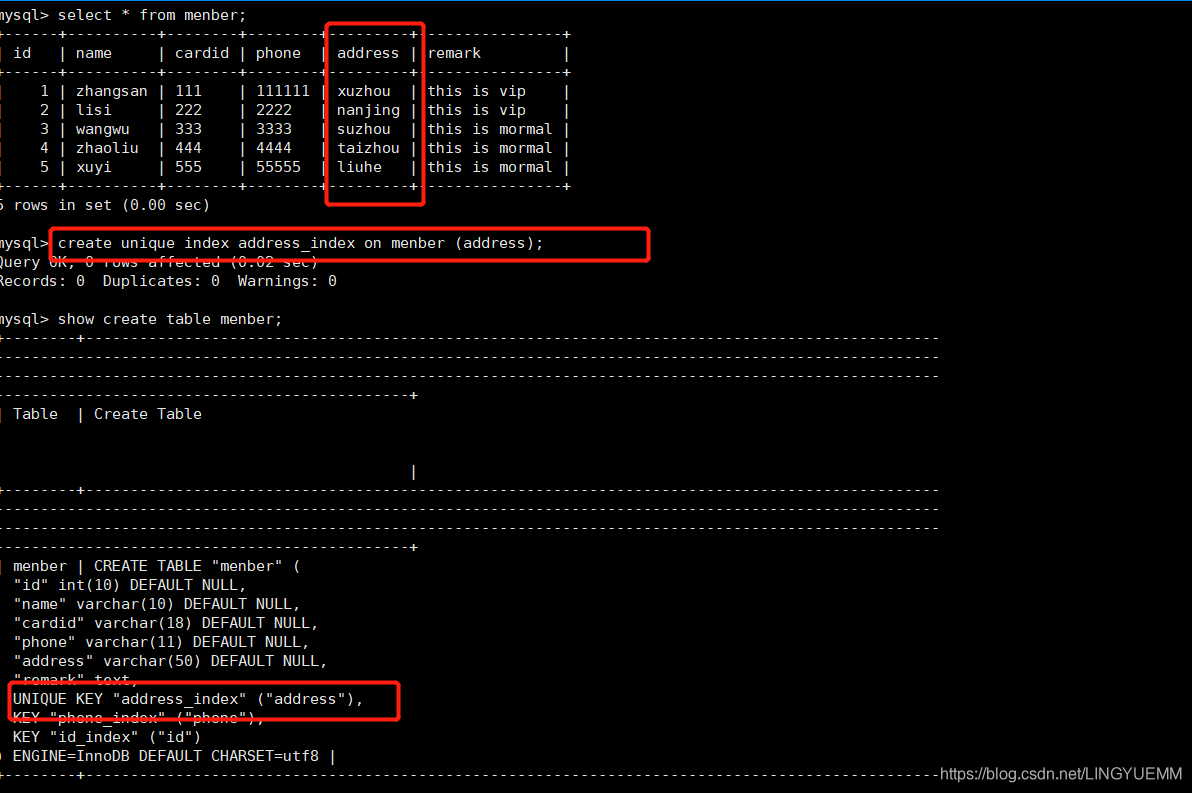The image size is (1192, 793).
Task: Click the 'KEY "id_index" ("id")' line
Action: [x=106, y=737]
